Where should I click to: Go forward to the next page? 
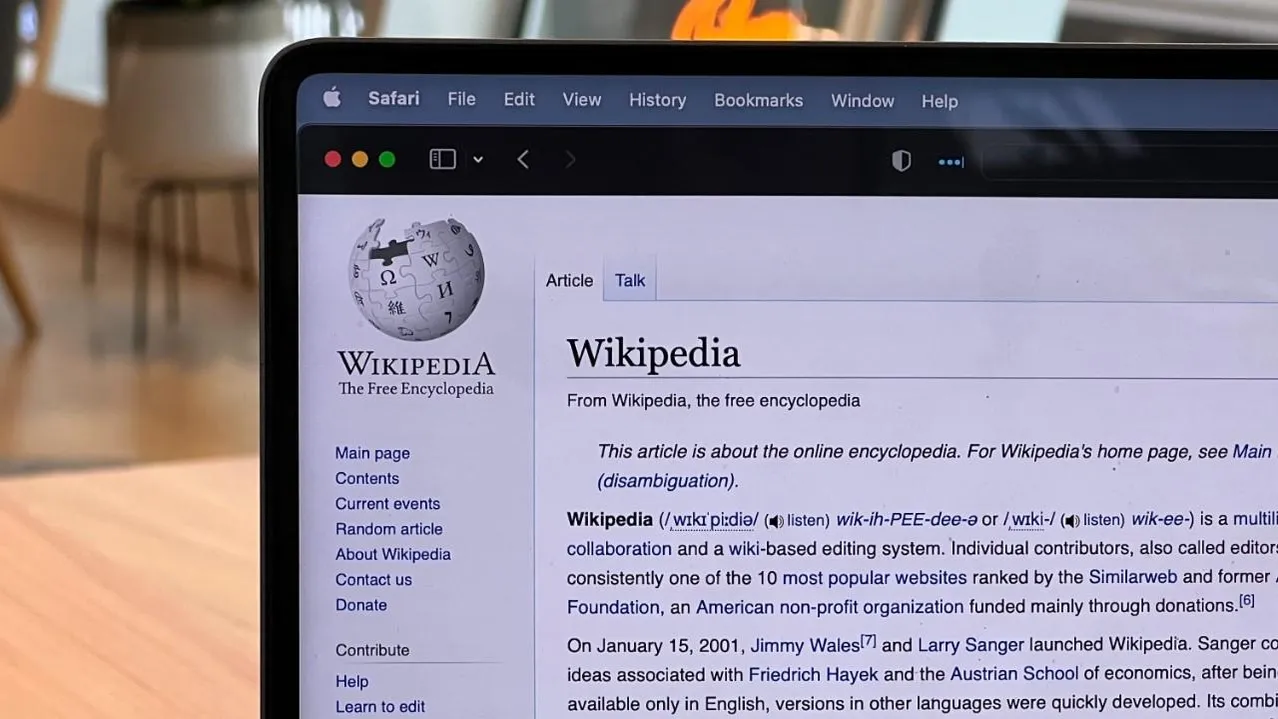(x=570, y=160)
